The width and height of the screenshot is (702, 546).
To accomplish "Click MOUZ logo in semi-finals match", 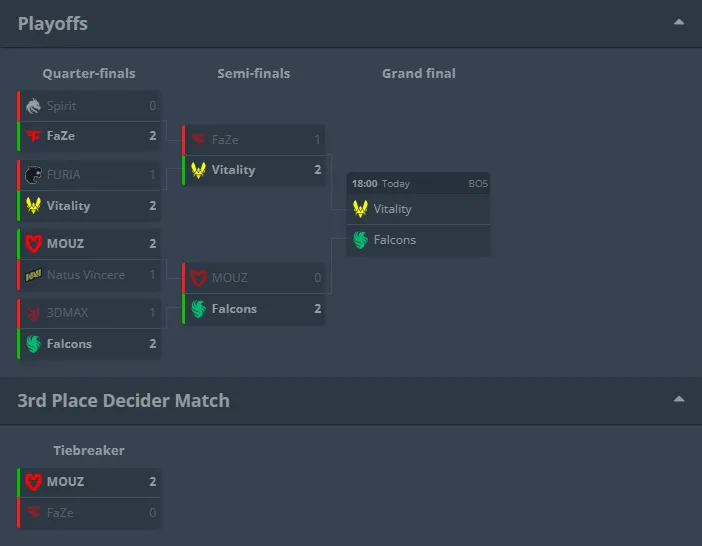I will click(x=198, y=278).
